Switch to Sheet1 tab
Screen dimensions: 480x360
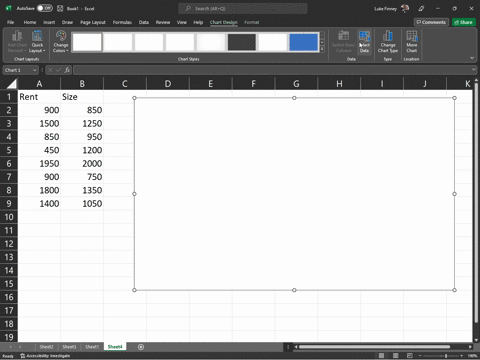(x=92, y=347)
